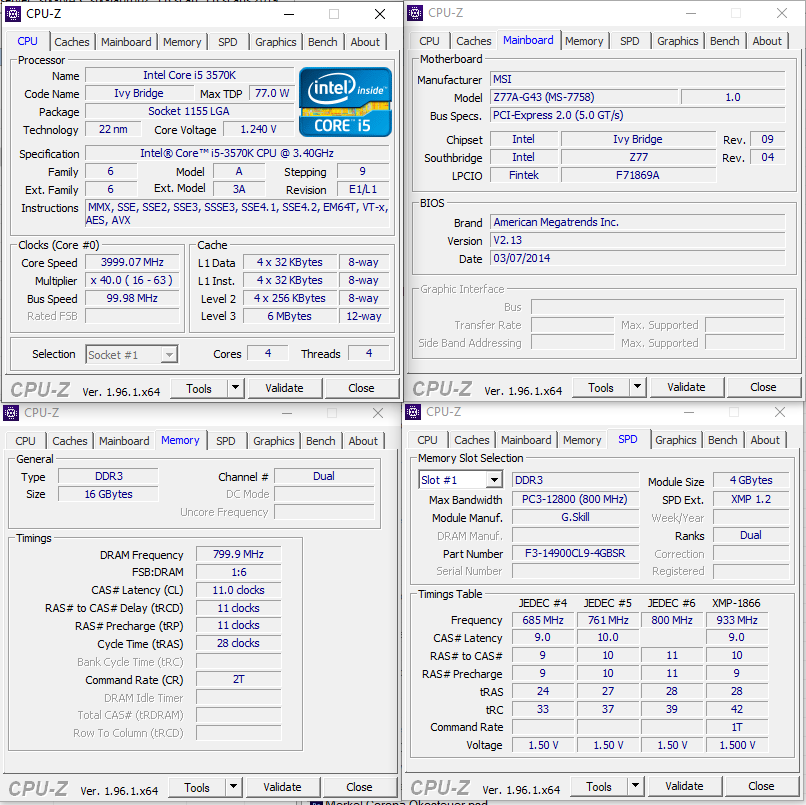Screen dimensions: 806x805
Task: Select Bench tab in the CPU window
Action: coord(323,42)
